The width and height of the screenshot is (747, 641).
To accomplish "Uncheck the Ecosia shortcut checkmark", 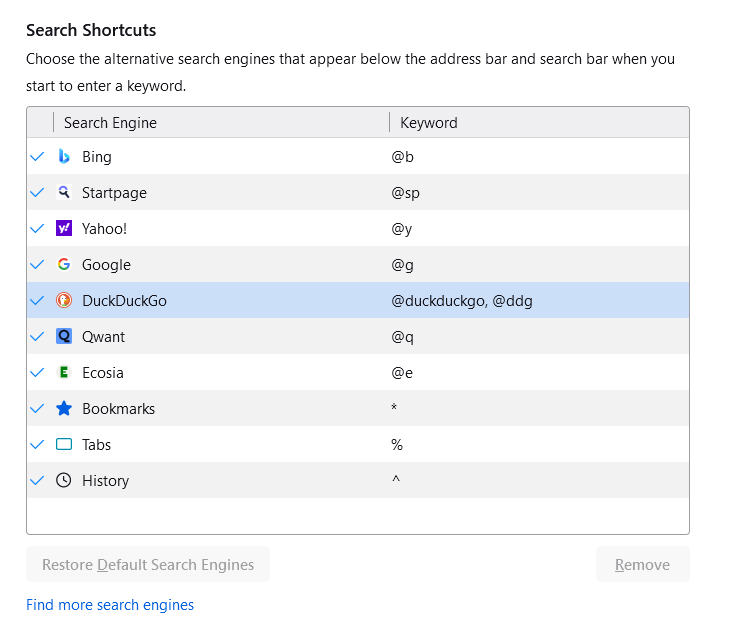I will coord(38,373).
